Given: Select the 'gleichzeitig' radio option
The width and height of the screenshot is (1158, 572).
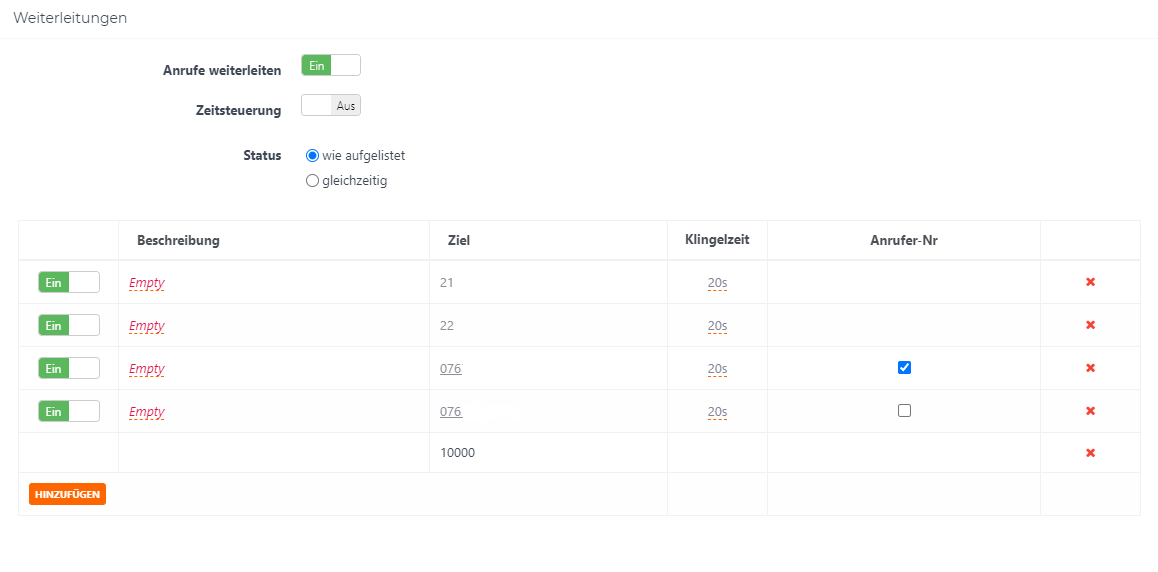Looking at the screenshot, I should [312, 181].
